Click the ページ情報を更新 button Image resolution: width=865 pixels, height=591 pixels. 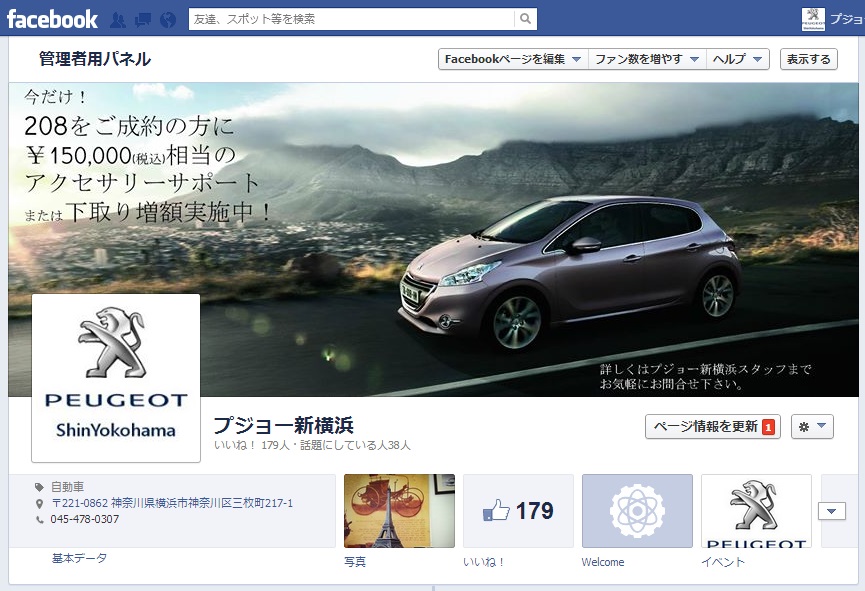(x=712, y=427)
